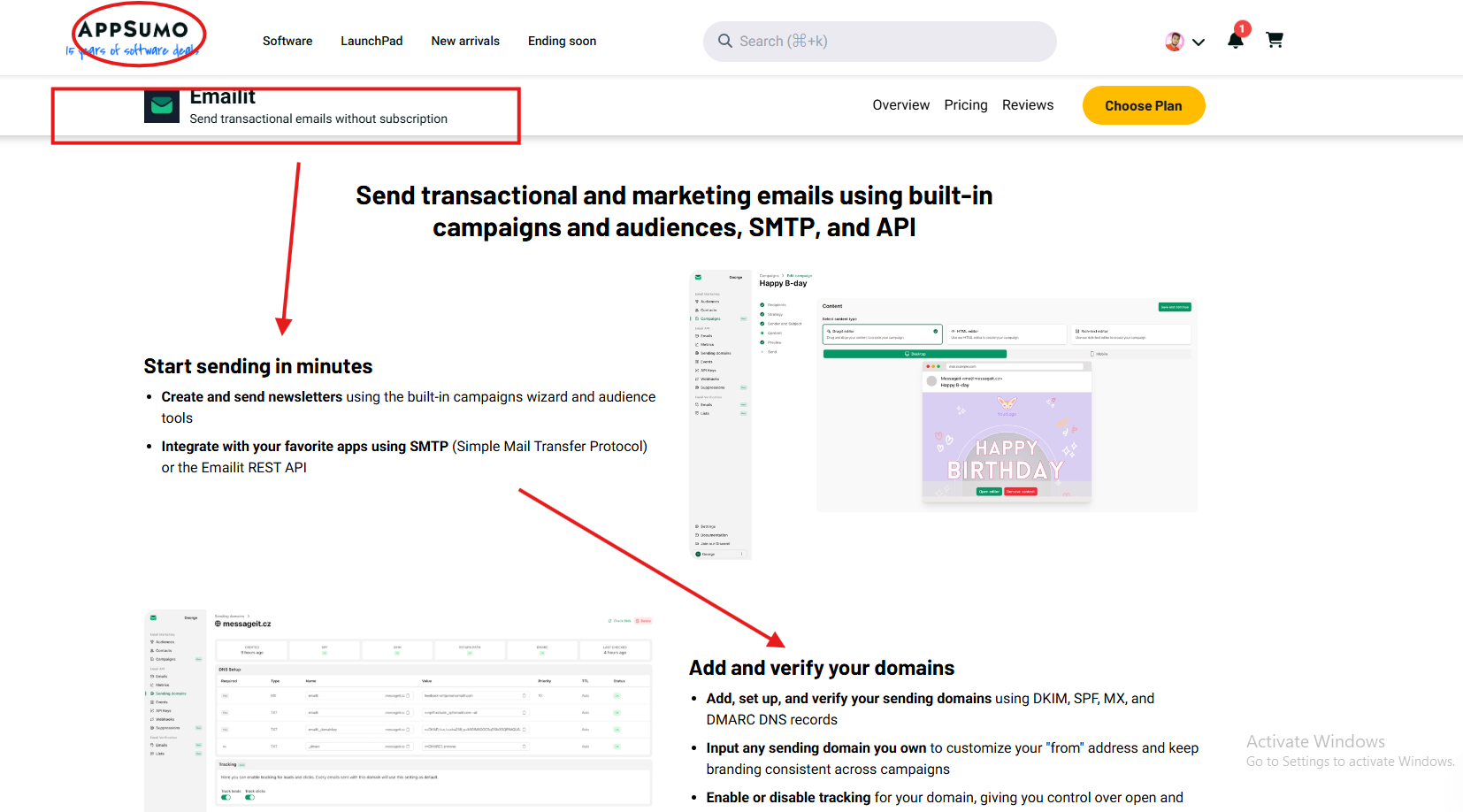Open the TTL Auto dropdown
The width and height of the screenshot is (1463, 812).
pos(585,695)
